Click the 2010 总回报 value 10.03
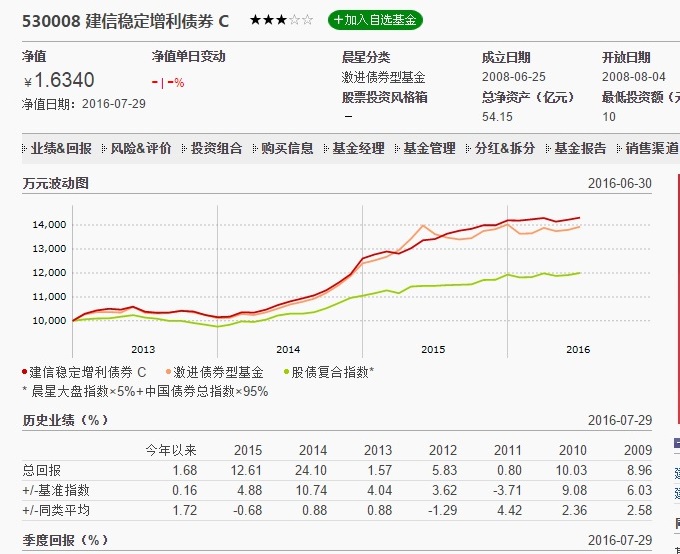 (x=571, y=470)
